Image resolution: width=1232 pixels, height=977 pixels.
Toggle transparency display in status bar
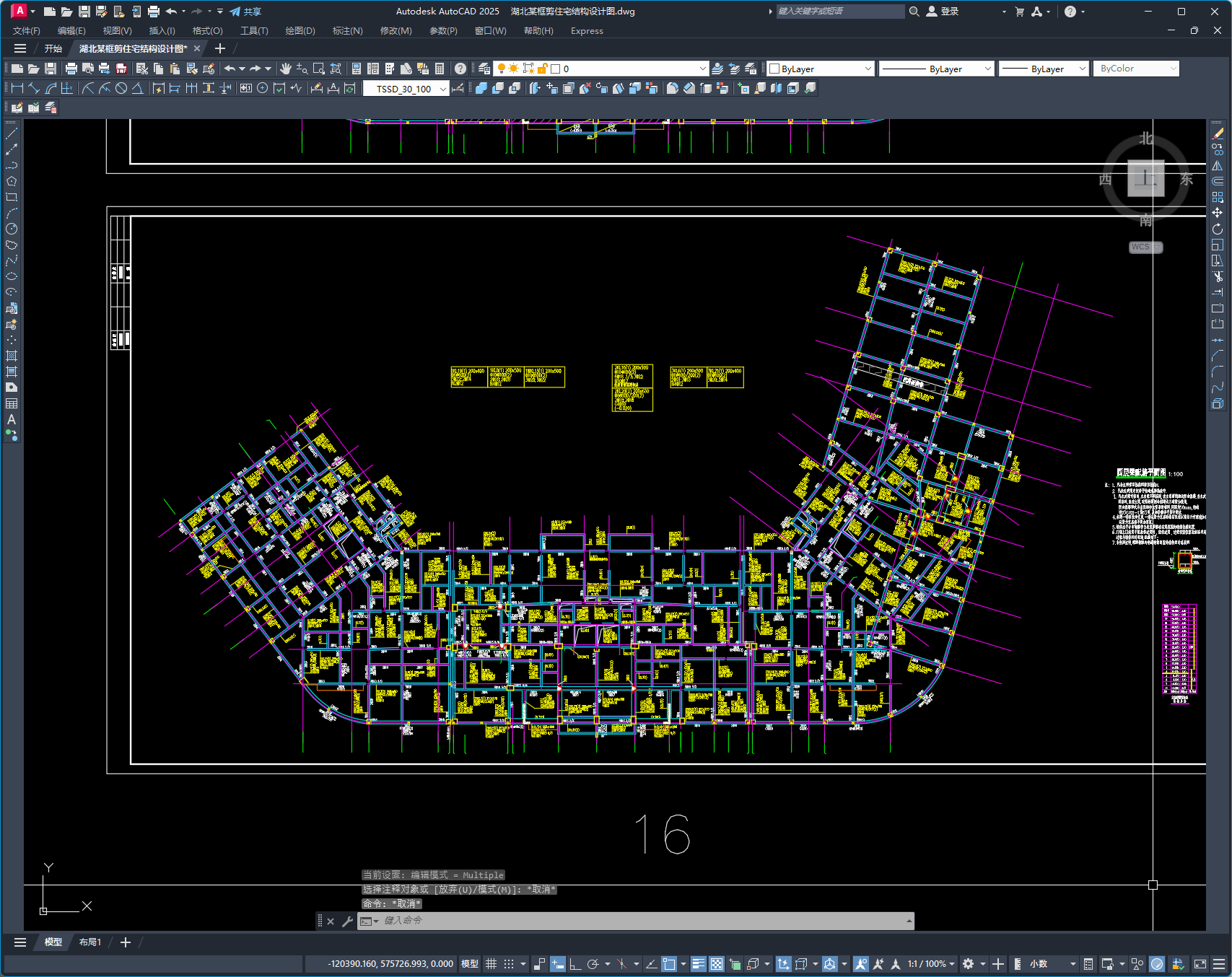(717, 964)
